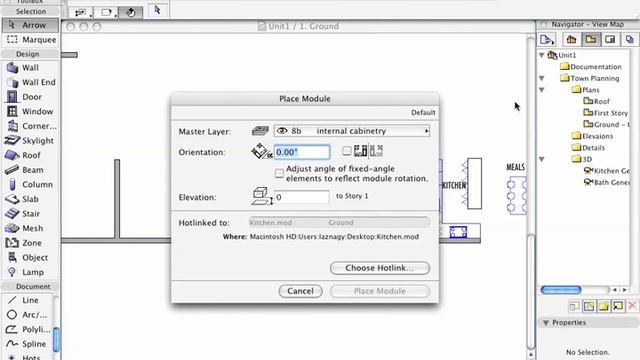Viewport: 640px width, 360px height.
Task: Click the Default button in dialog
Action: [x=423, y=113]
